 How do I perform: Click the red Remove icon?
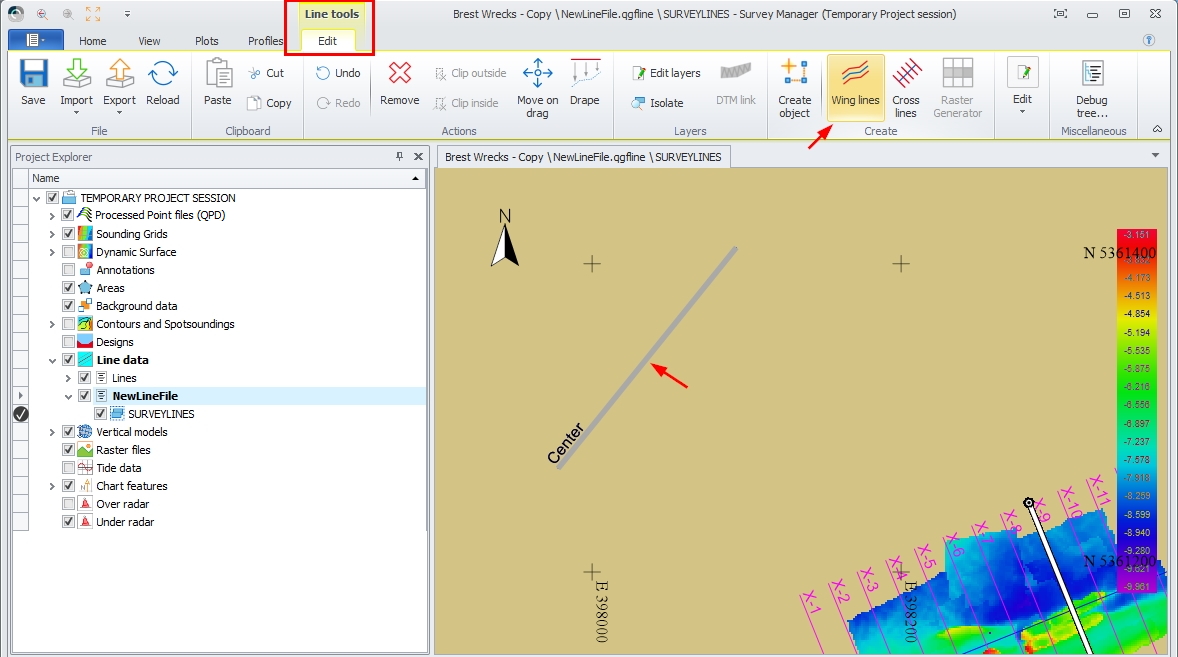(399, 76)
